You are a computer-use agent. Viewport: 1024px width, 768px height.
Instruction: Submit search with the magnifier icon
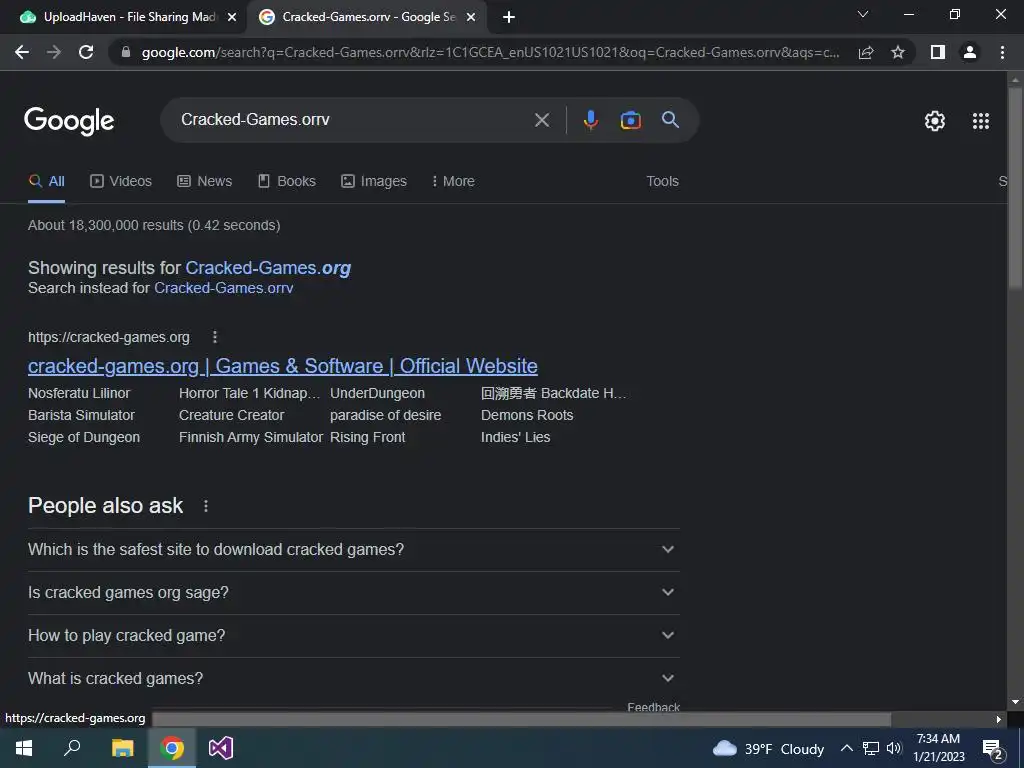670,120
